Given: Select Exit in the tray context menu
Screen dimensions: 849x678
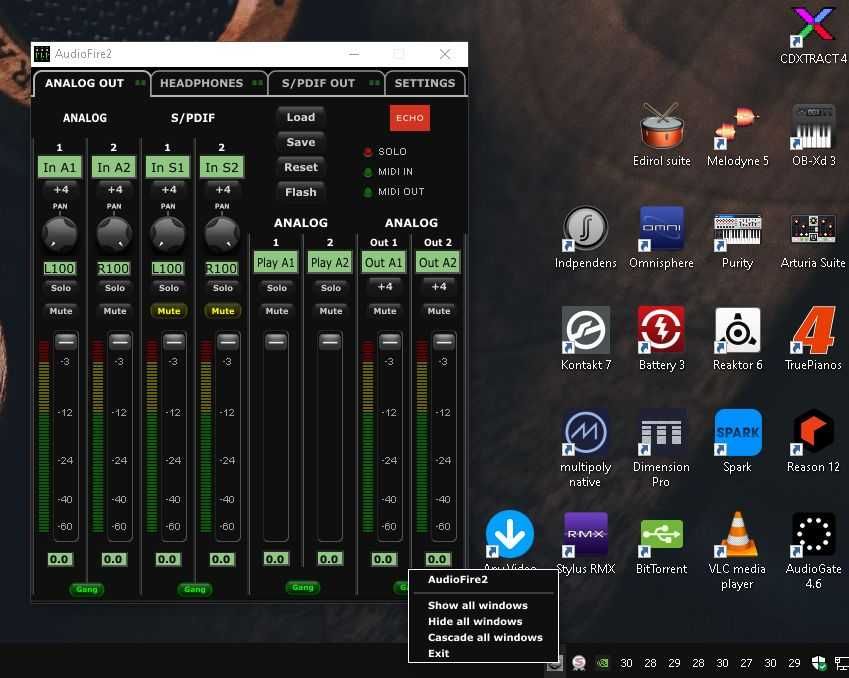Looking at the screenshot, I should 439,653.
